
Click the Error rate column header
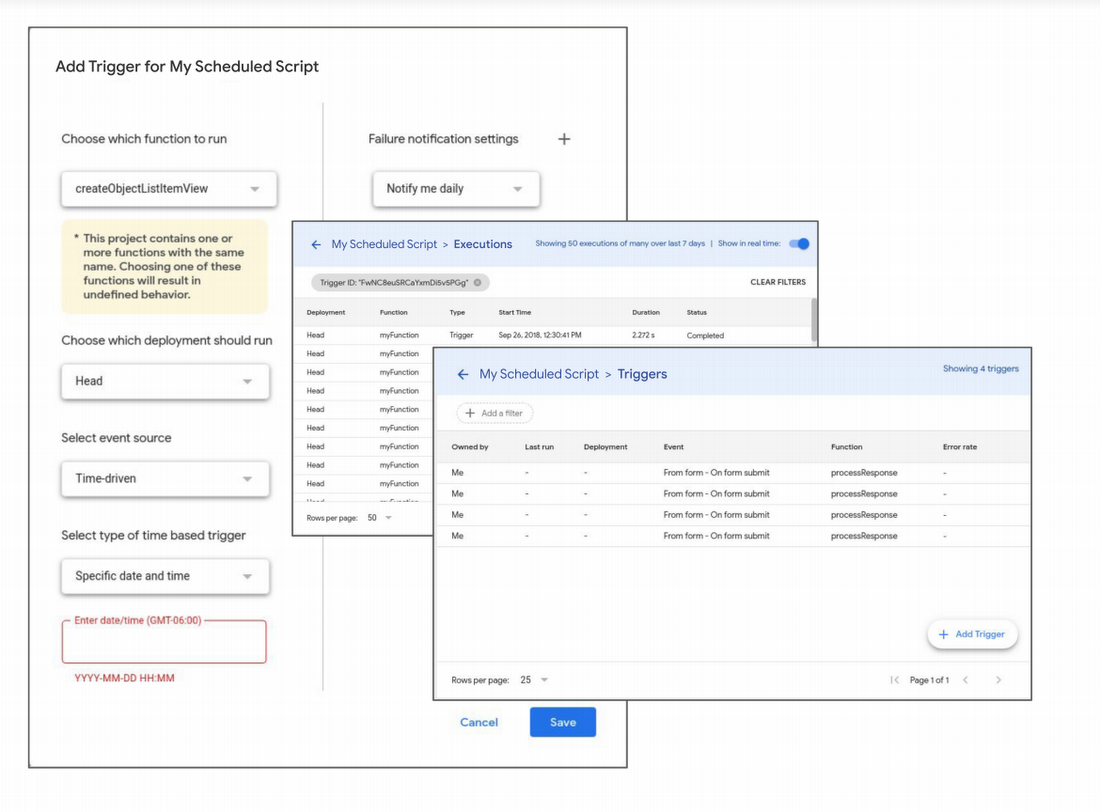point(960,447)
